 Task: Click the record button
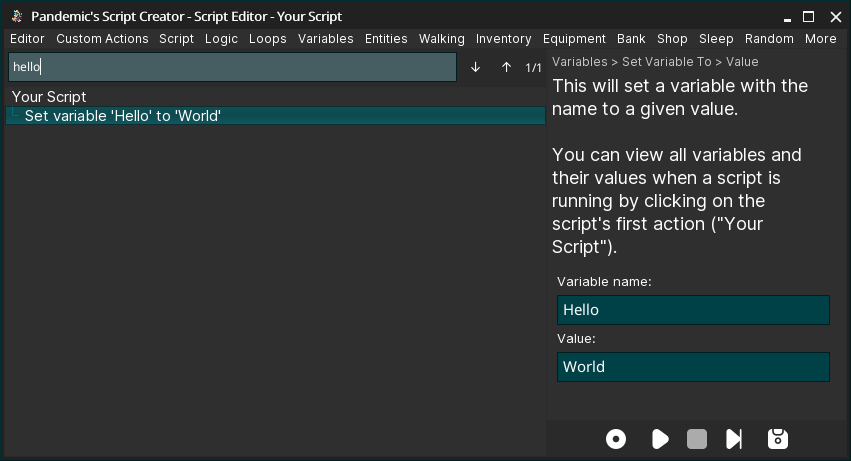(x=616, y=439)
